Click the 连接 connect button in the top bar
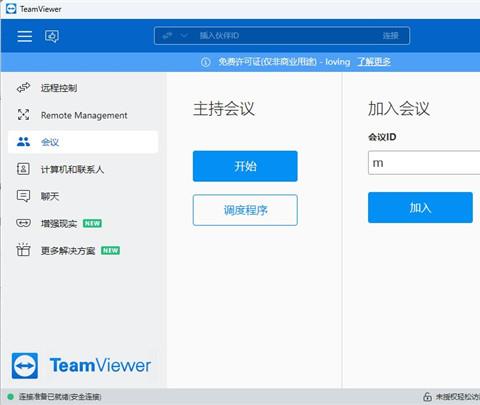 pos(390,36)
